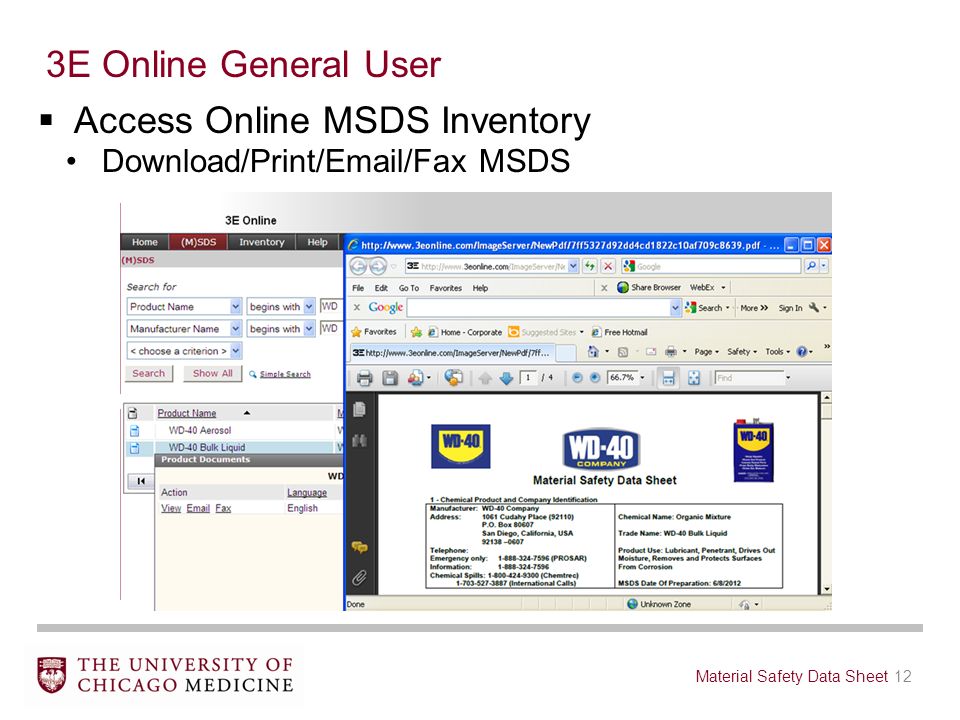
Task: Save a copy of the PDF
Action: (x=390, y=378)
